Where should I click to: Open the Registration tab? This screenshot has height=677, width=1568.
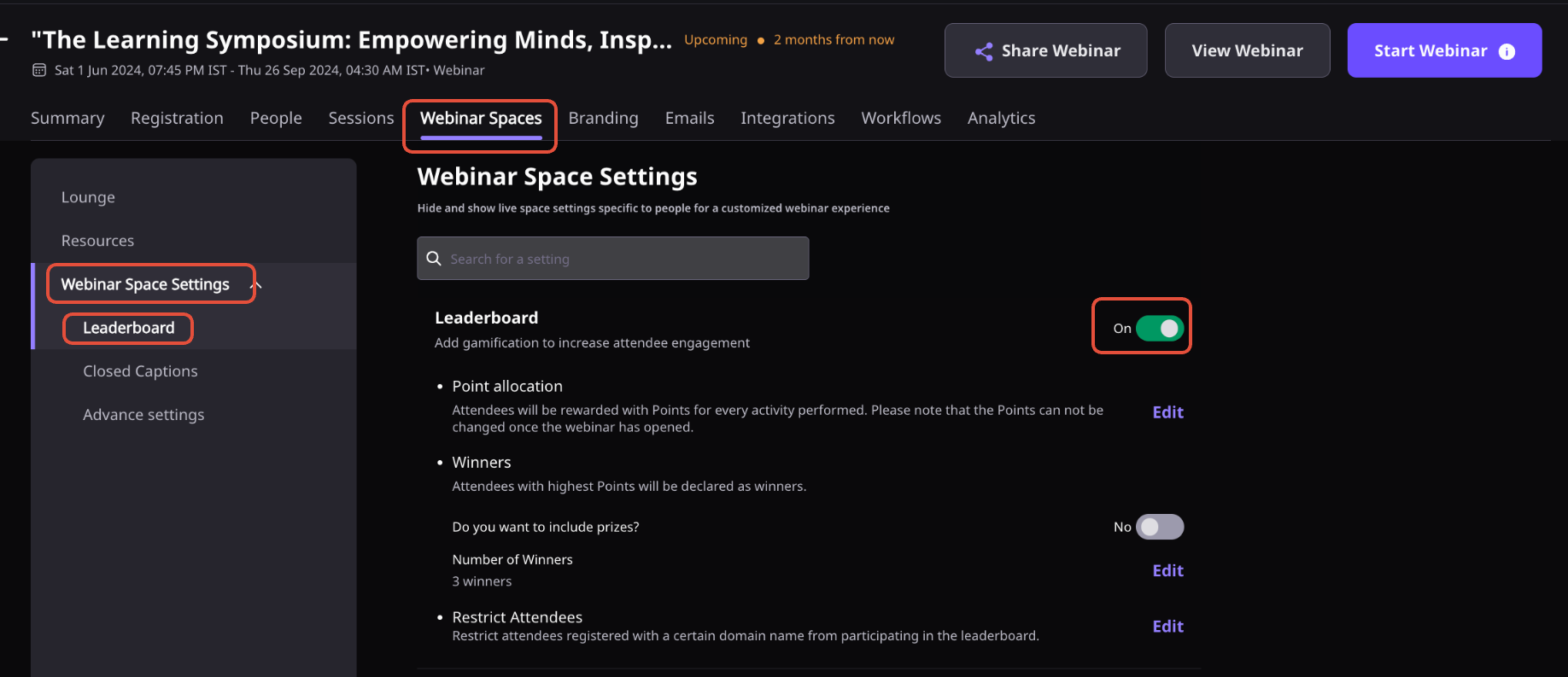[x=177, y=118]
